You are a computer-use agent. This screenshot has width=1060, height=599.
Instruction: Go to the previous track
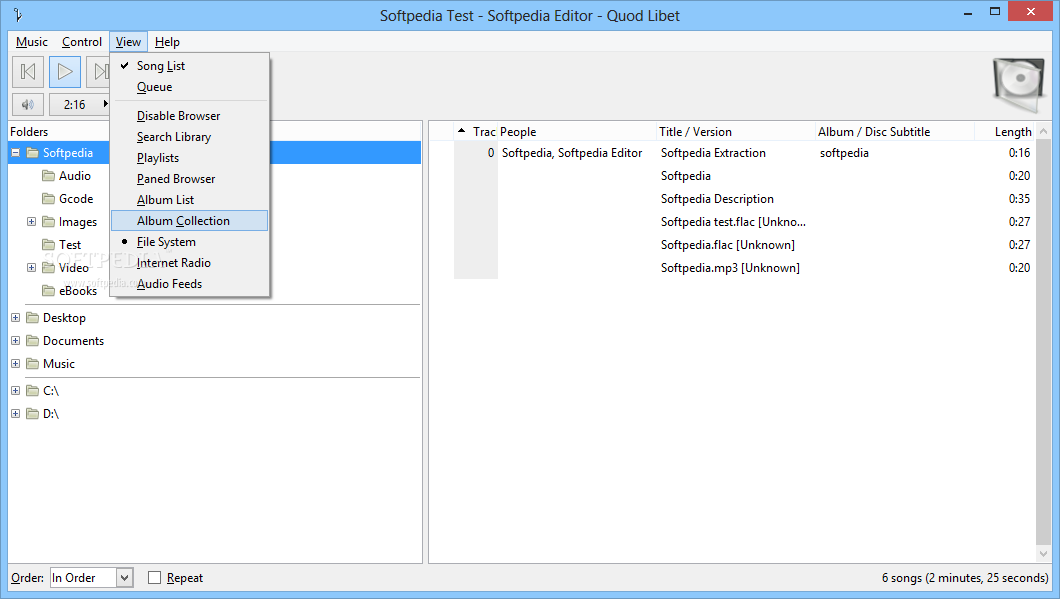tap(28, 72)
